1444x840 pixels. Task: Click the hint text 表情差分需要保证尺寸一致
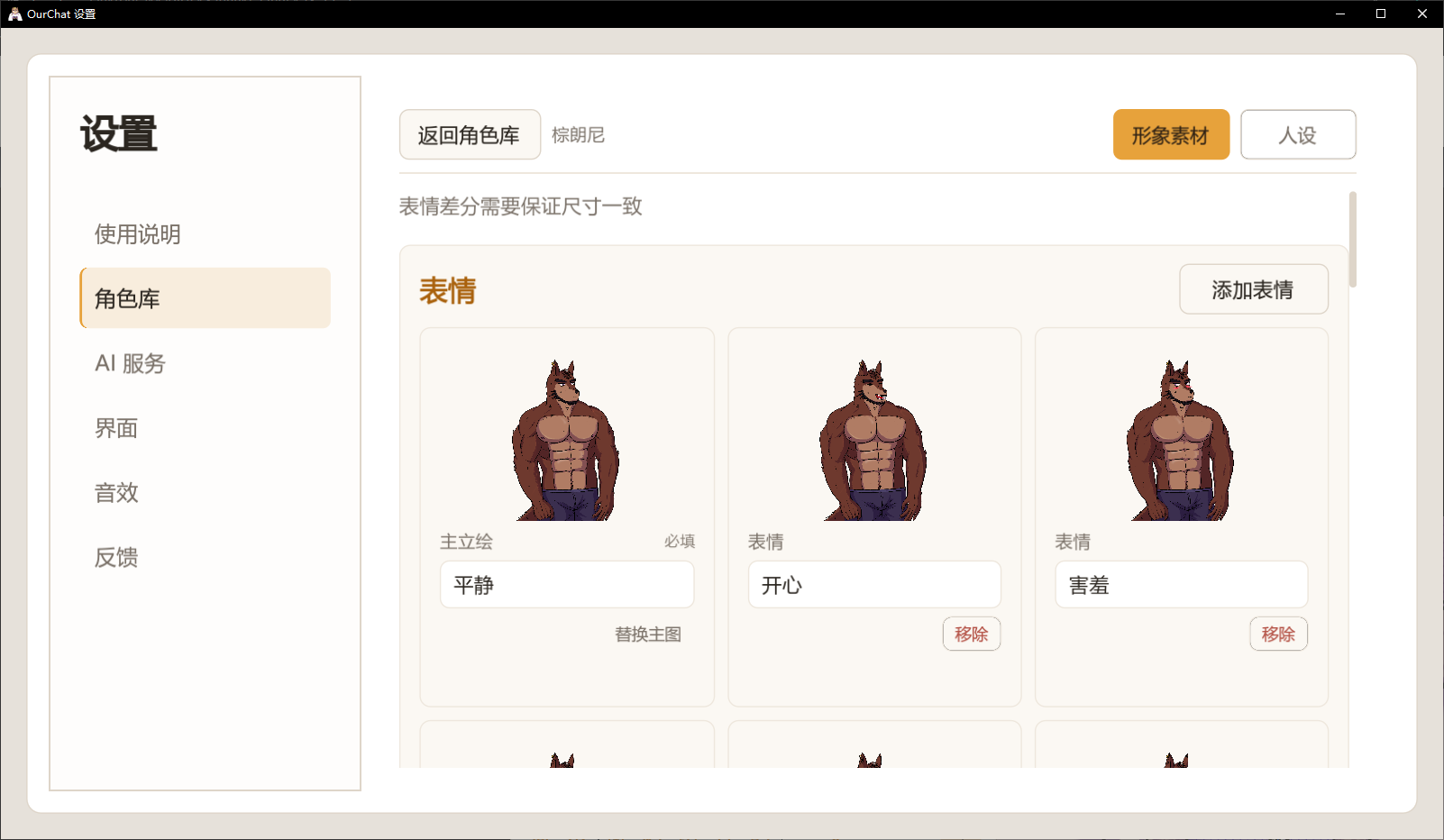pyautogui.click(x=520, y=206)
